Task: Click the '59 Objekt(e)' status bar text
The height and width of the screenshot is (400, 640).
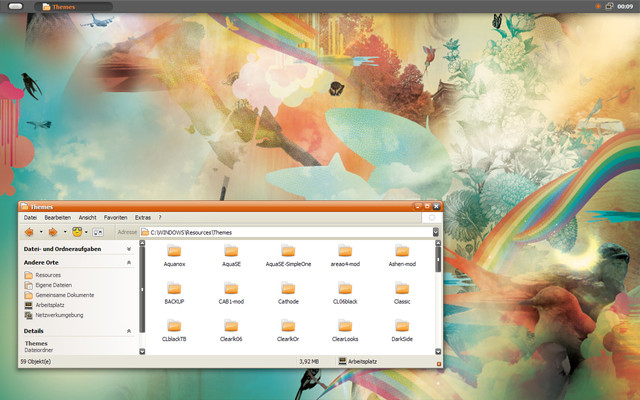Action: pos(36,362)
